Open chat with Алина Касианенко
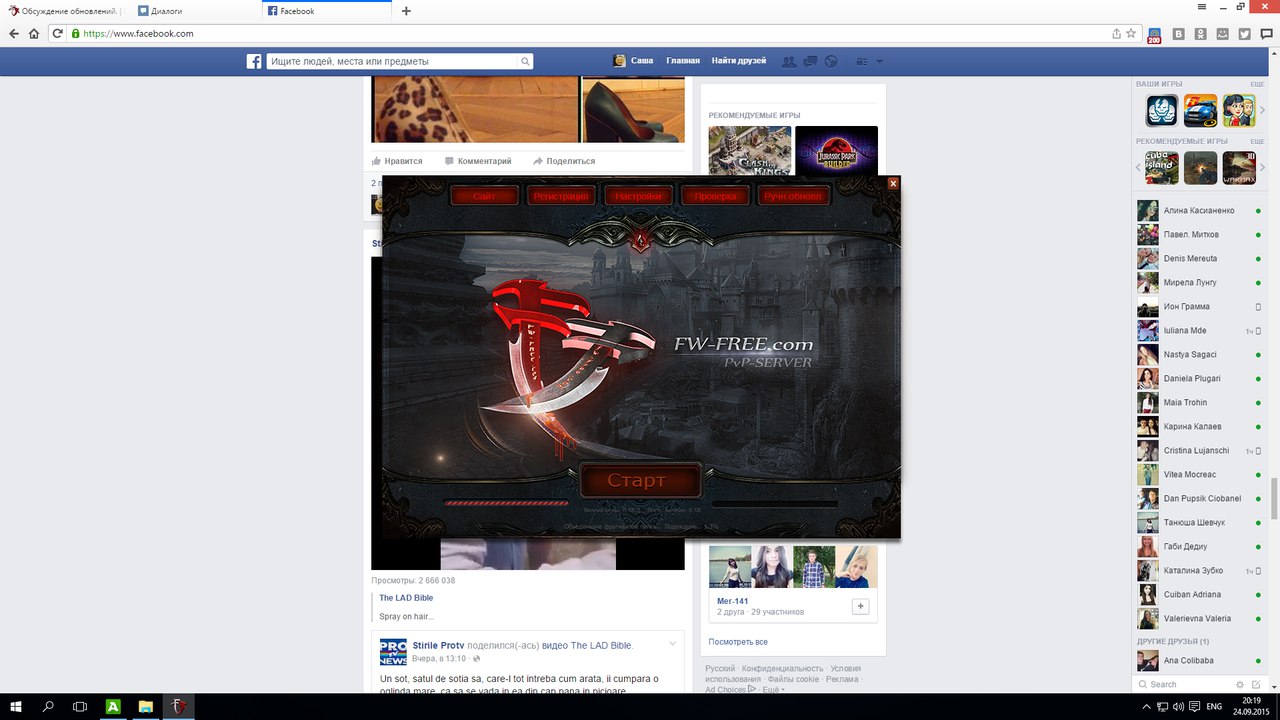 pos(1199,211)
